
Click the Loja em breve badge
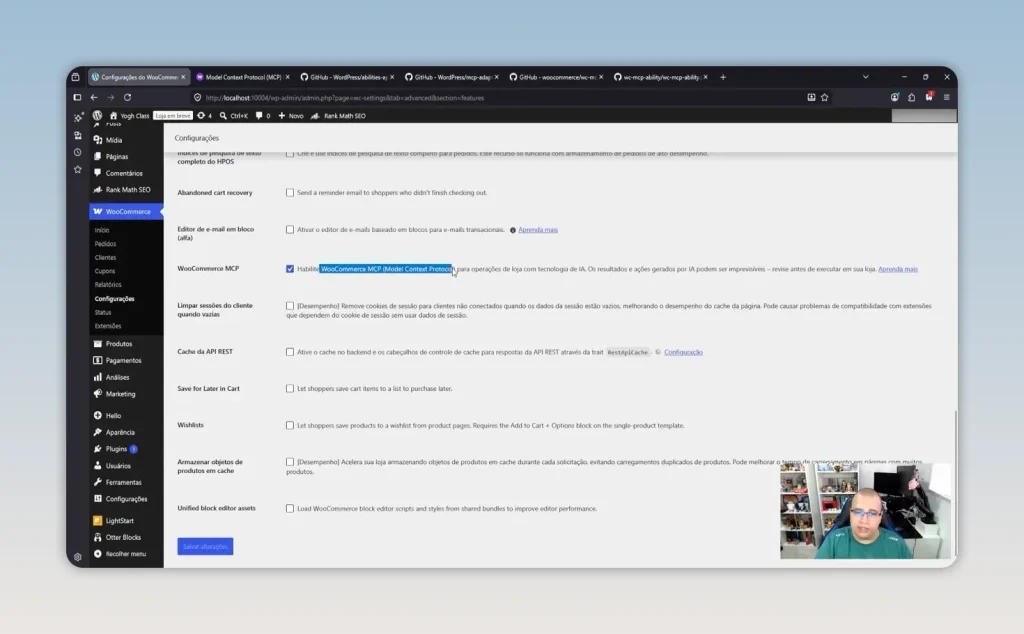pyautogui.click(x=173, y=116)
